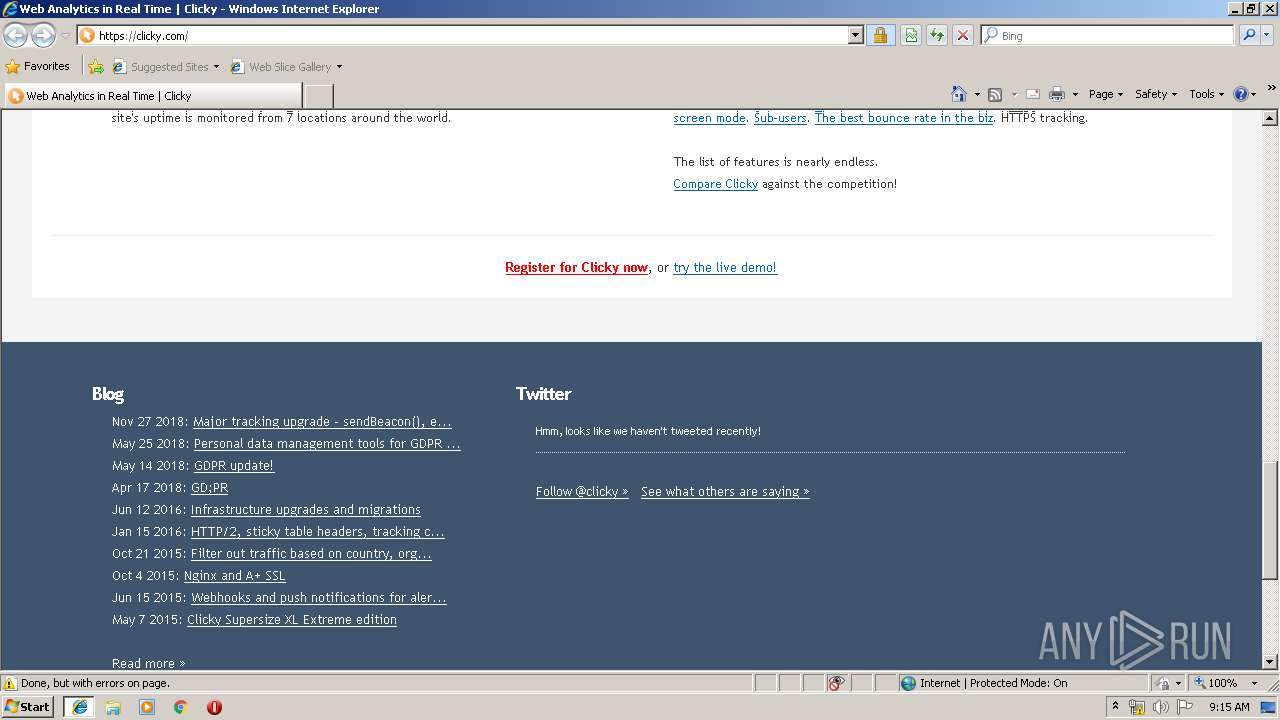
Task: Open the Compare Clicky link
Action: pos(716,184)
